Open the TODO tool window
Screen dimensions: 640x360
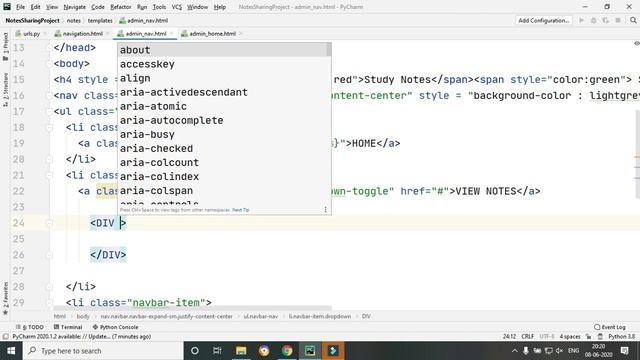click(30, 327)
